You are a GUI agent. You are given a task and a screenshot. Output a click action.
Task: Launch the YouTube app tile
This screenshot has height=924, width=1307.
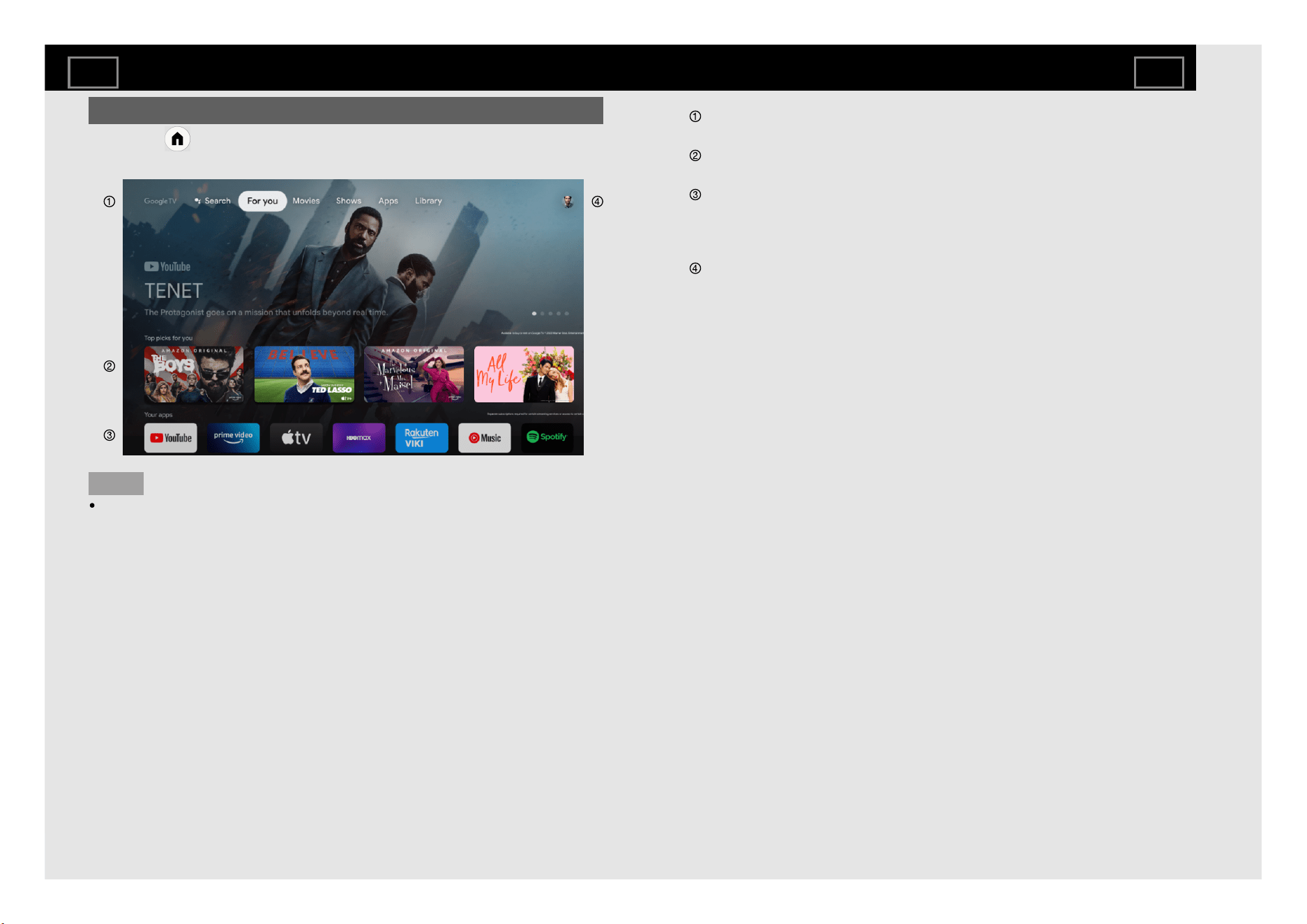click(x=171, y=438)
